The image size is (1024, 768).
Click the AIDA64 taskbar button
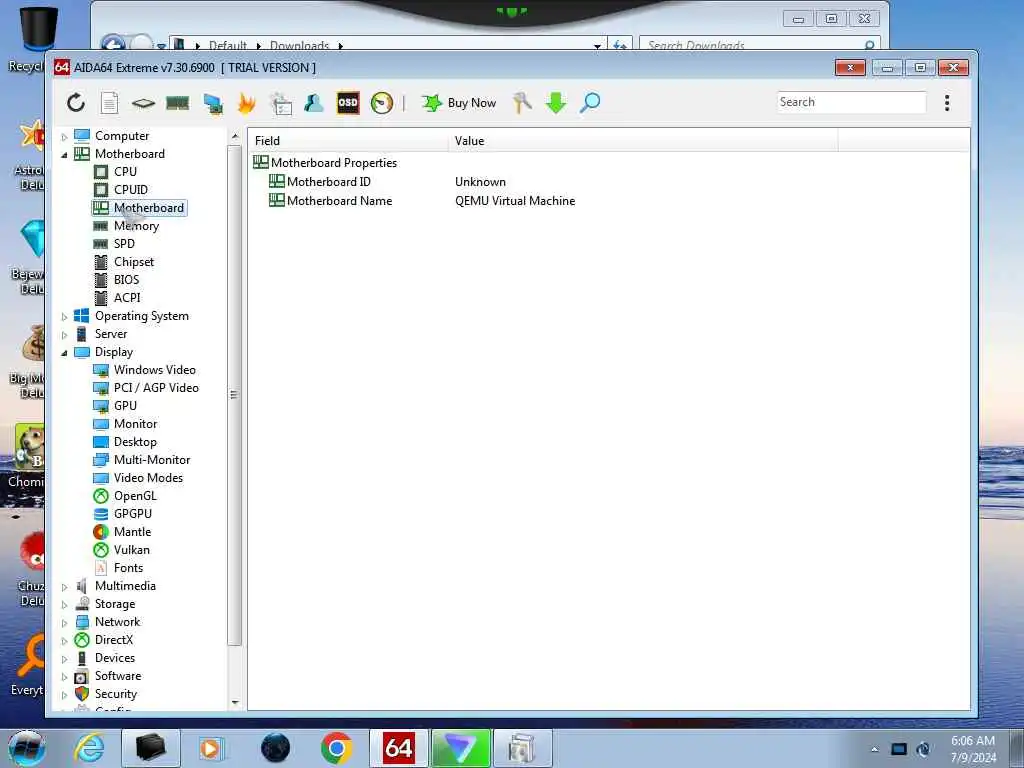(398, 748)
